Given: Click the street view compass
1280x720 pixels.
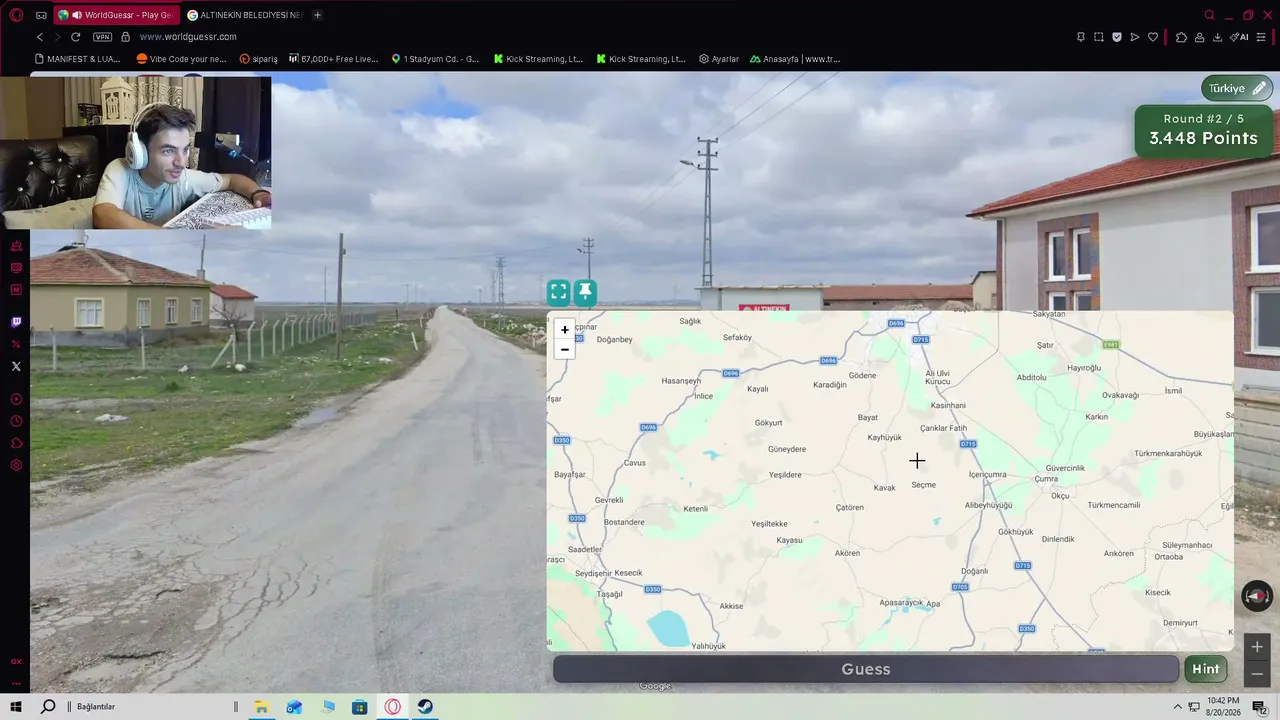Looking at the screenshot, I should coord(1257,596).
